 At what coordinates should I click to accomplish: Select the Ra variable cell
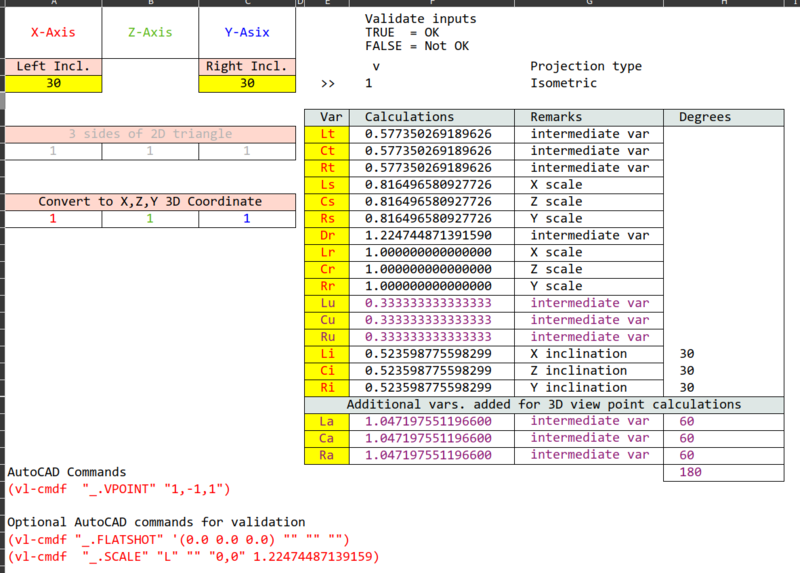(x=327, y=455)
